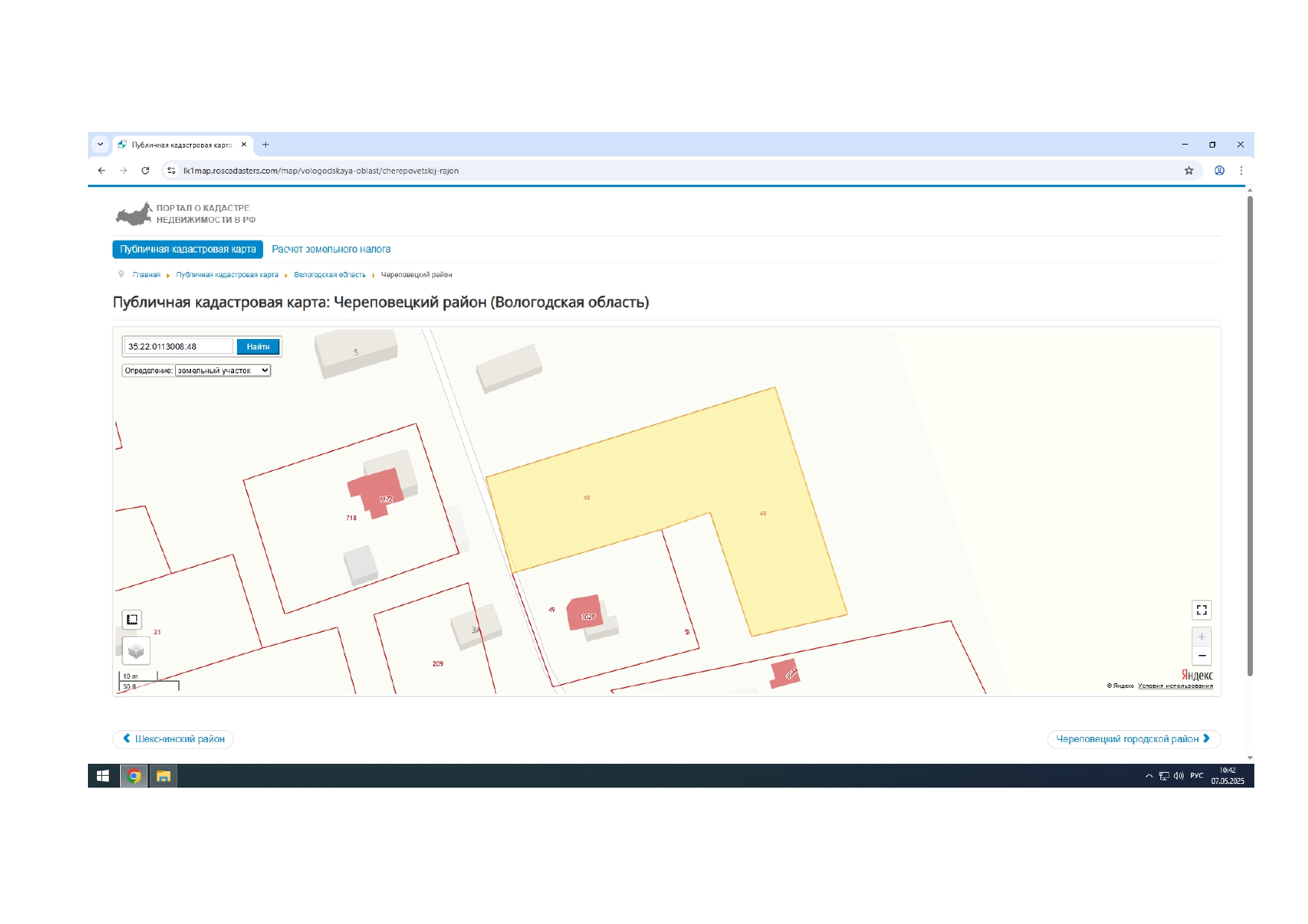Open the map layers icon
Image resolution: width=1308 pixels, height=924 pixels.
[136, 651]
